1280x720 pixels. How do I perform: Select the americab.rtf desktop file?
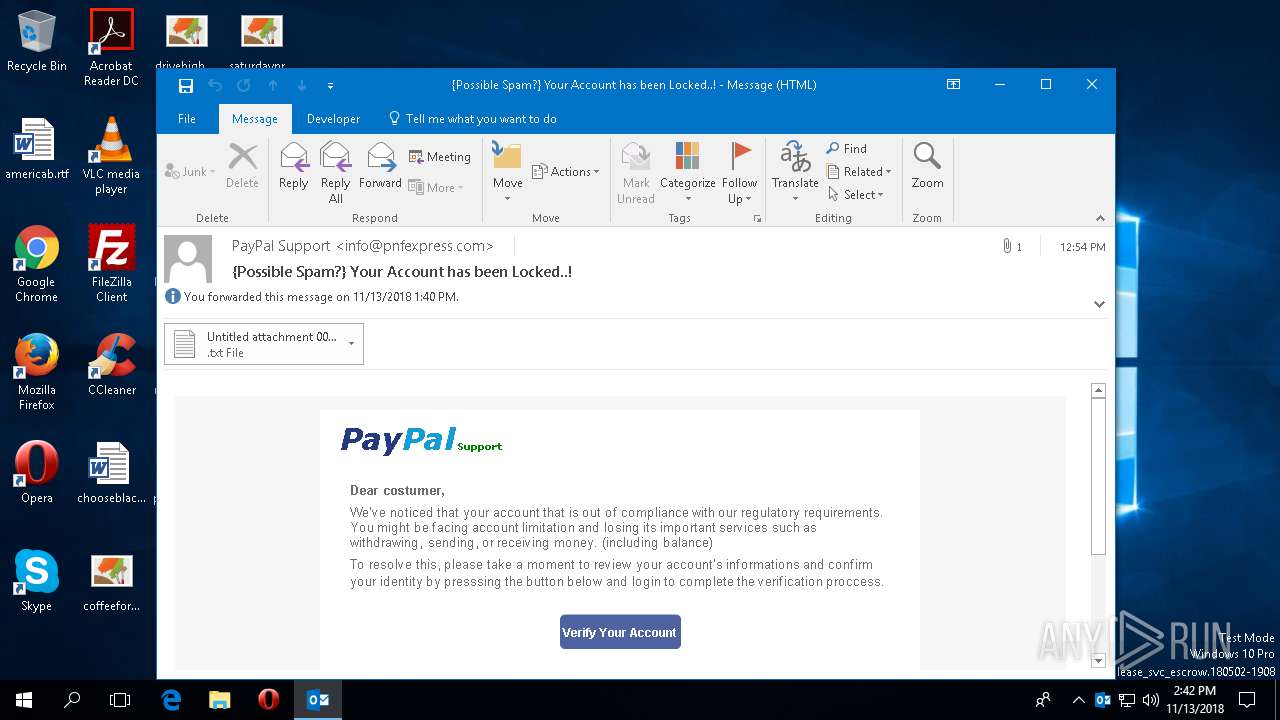point(37,150)
